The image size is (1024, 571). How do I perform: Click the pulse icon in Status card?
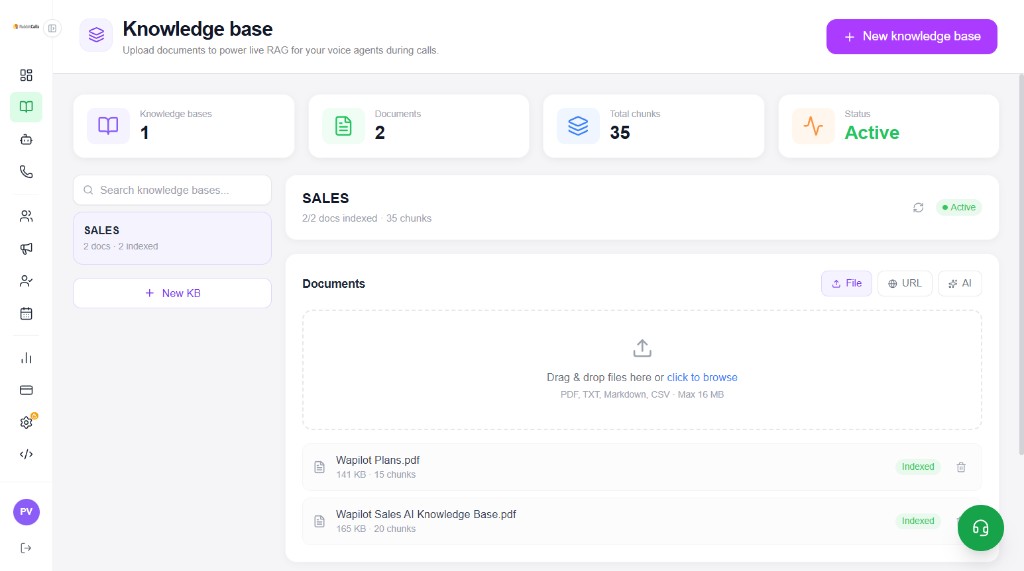[813, 125]
